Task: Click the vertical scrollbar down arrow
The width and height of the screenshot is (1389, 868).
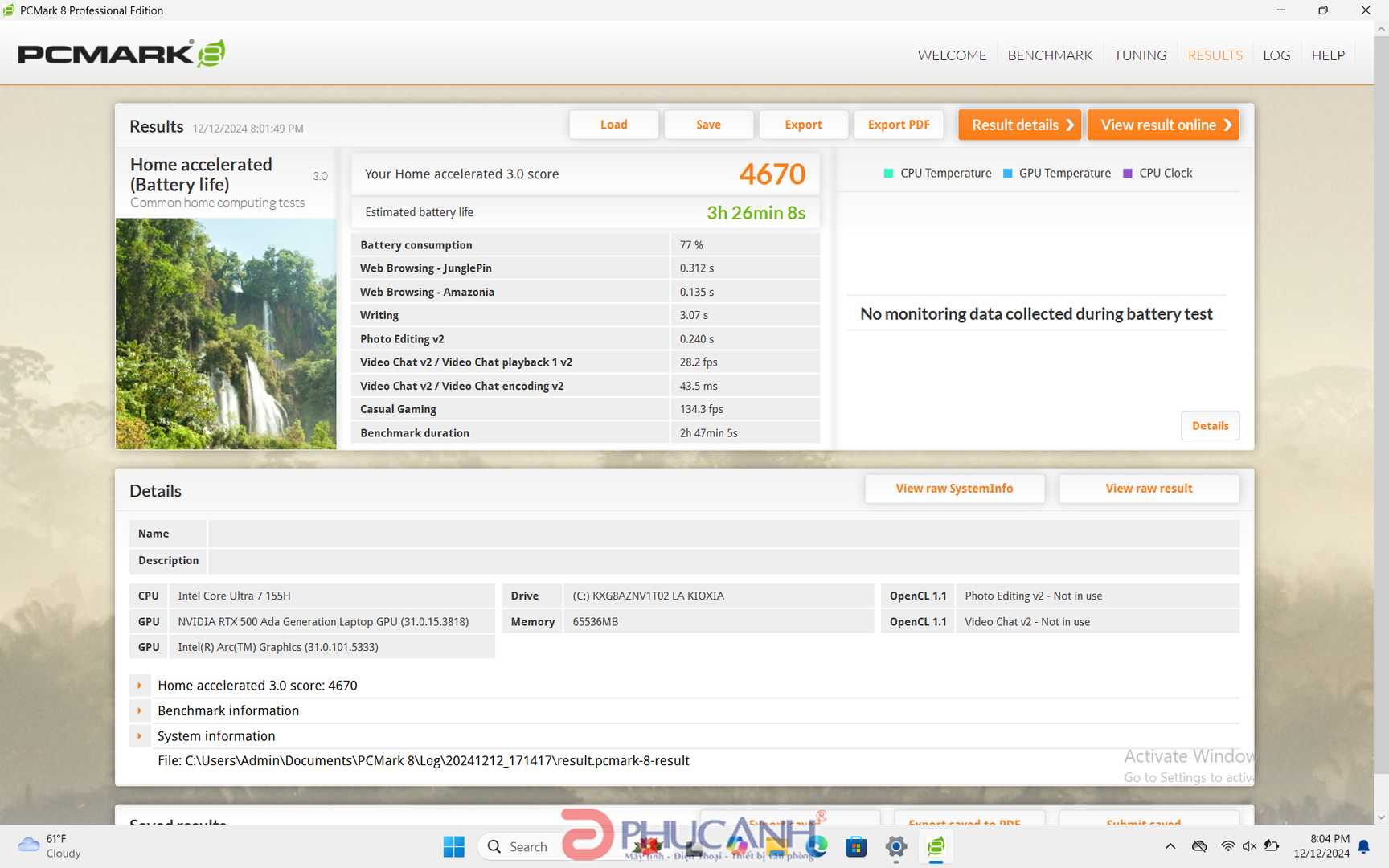Action: pos(1381,817)
